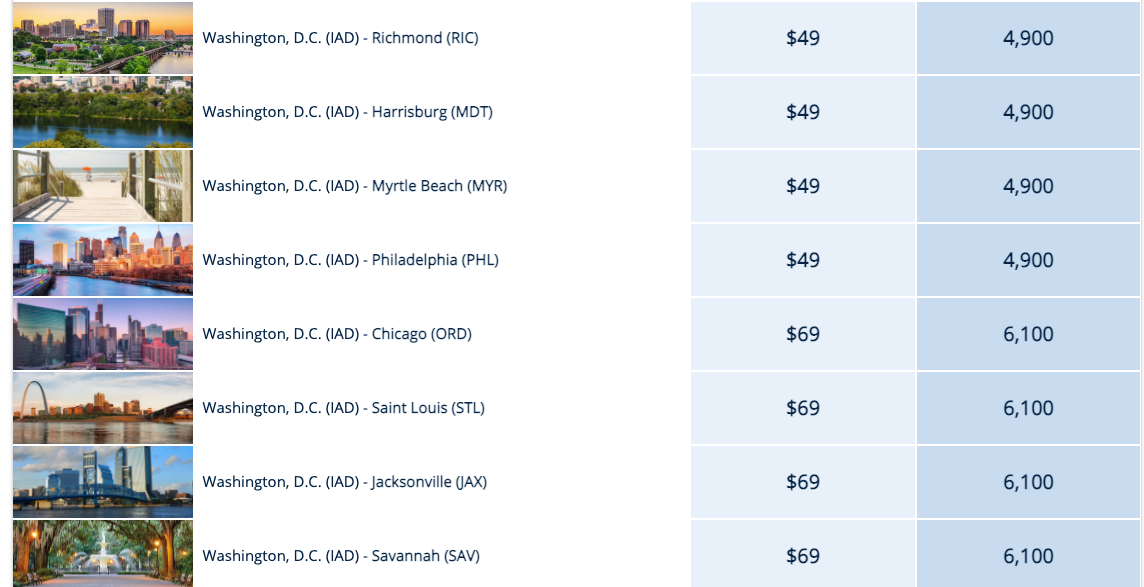Image resolution: width=1144 pixels, height=587 pixels.
Task: Select the Myrtle Beach boardwalk photo
Action: pos(102,186)
